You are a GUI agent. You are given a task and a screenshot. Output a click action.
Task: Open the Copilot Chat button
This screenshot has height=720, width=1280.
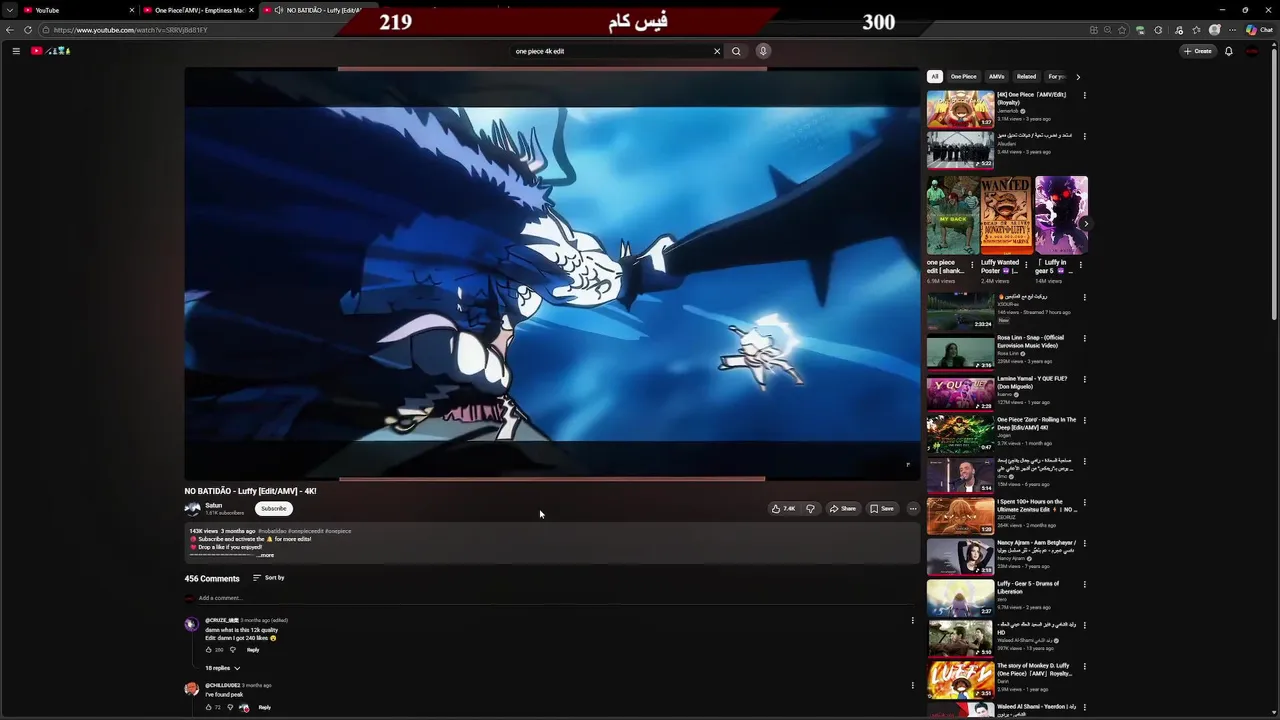[x=1259, y=30]
